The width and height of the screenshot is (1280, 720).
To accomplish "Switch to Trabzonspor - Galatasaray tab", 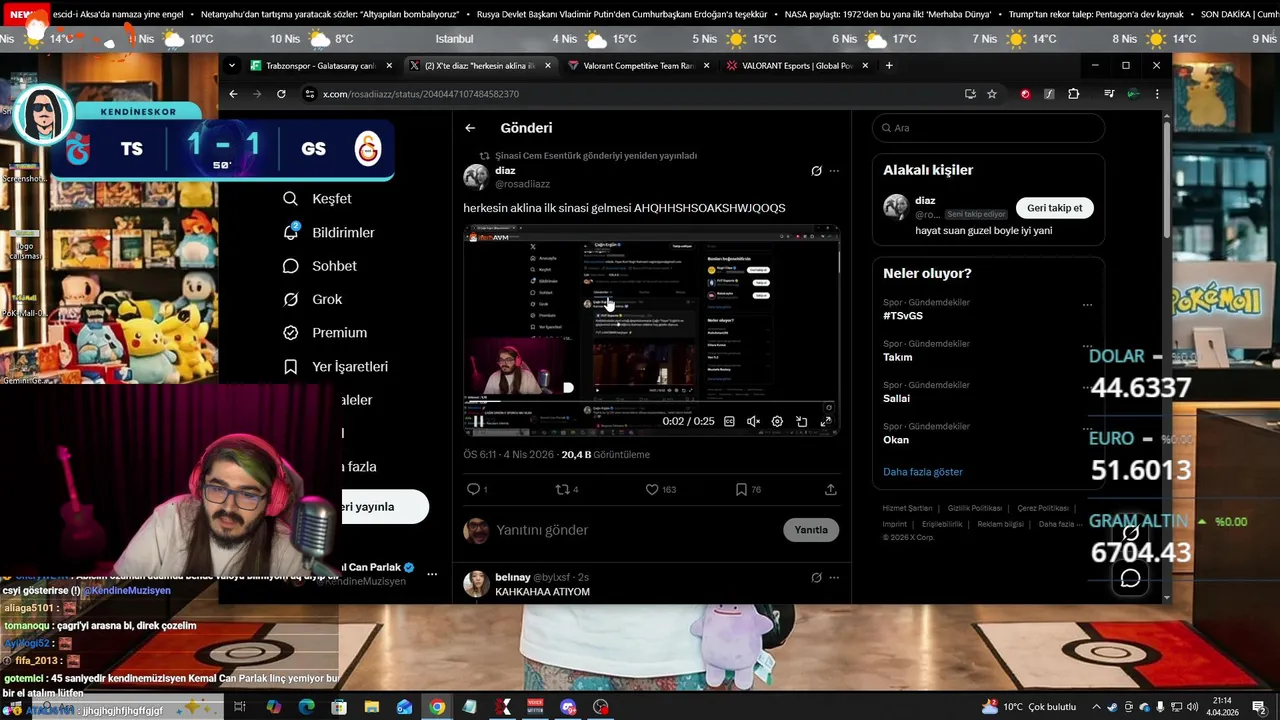I will (320, 66).
